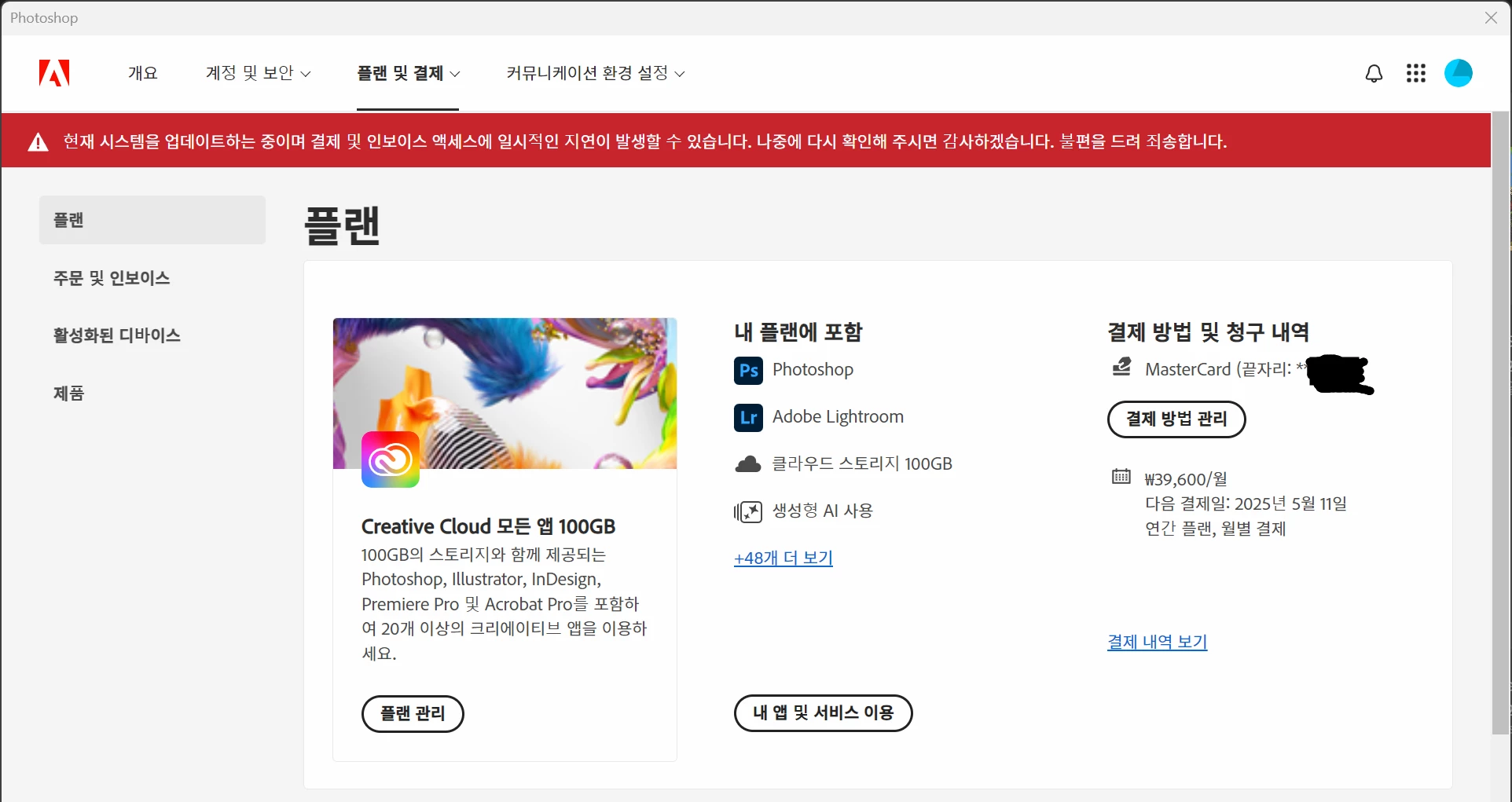Click the warning triangle in red banner
The height and width of the screenshot is (802, 1512).
[x=39, y=142]
